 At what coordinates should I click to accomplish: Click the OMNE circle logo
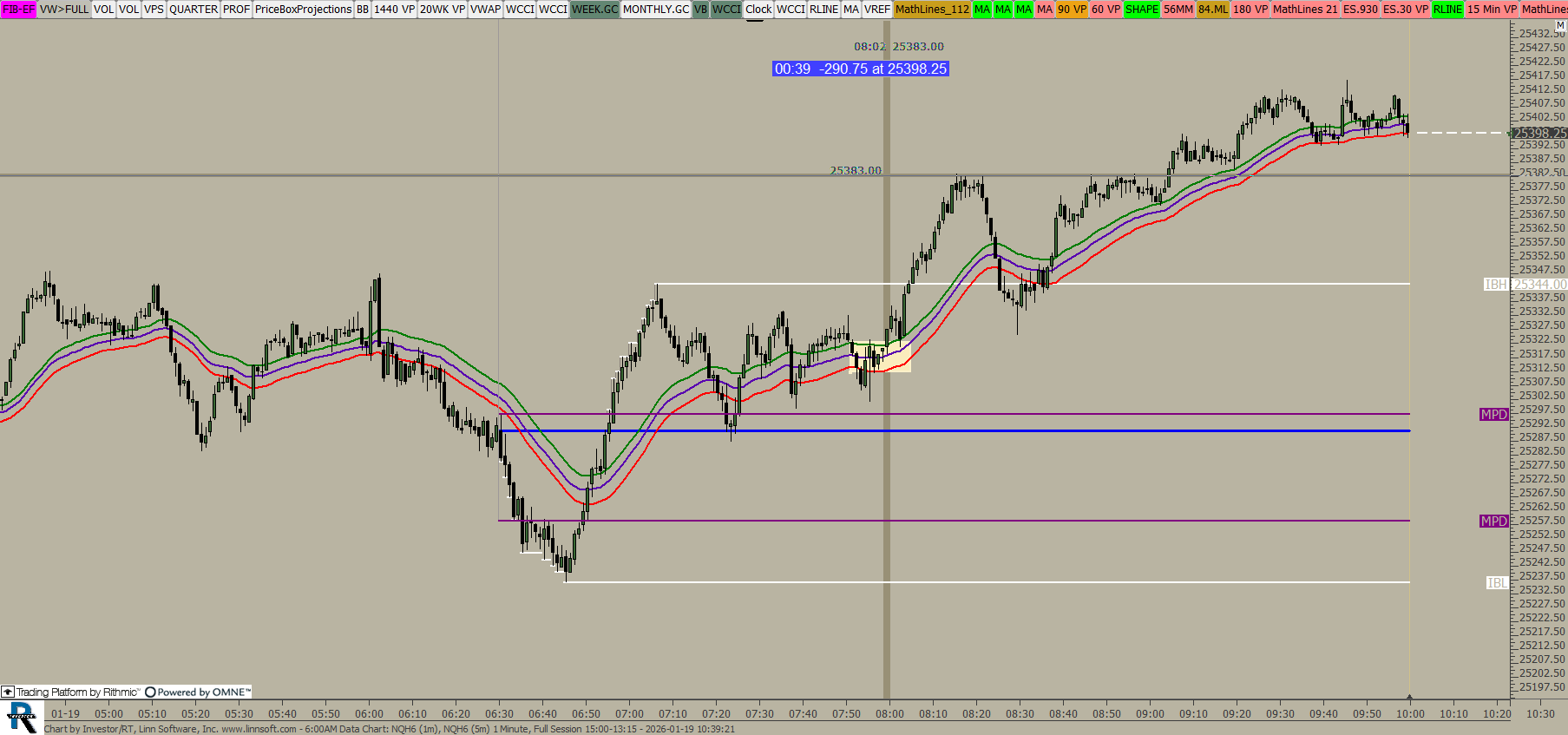(150, 692)
